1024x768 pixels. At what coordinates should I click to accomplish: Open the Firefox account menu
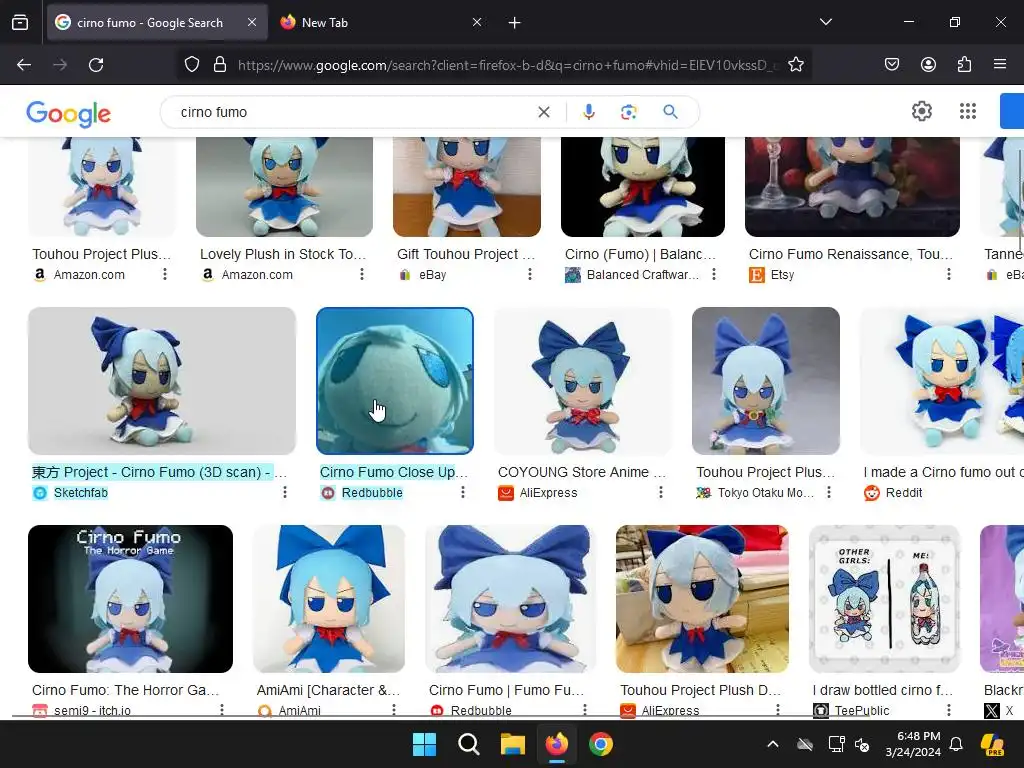click(x=928, y=65)
